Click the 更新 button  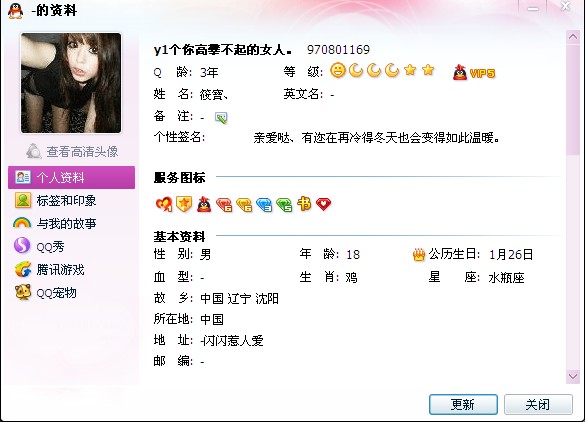coord(463,404)
